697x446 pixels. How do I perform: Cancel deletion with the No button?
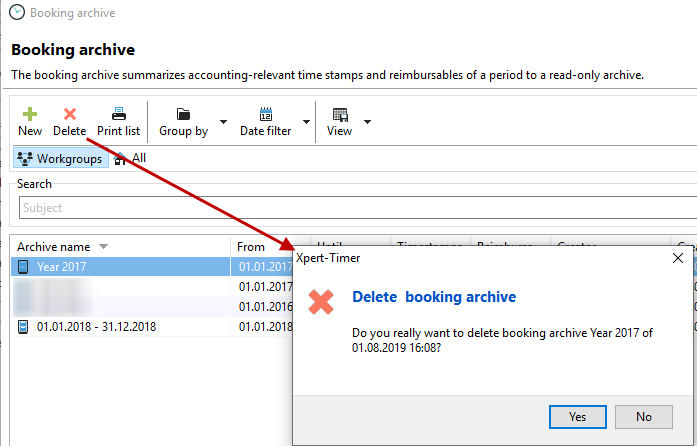(643, 416)
